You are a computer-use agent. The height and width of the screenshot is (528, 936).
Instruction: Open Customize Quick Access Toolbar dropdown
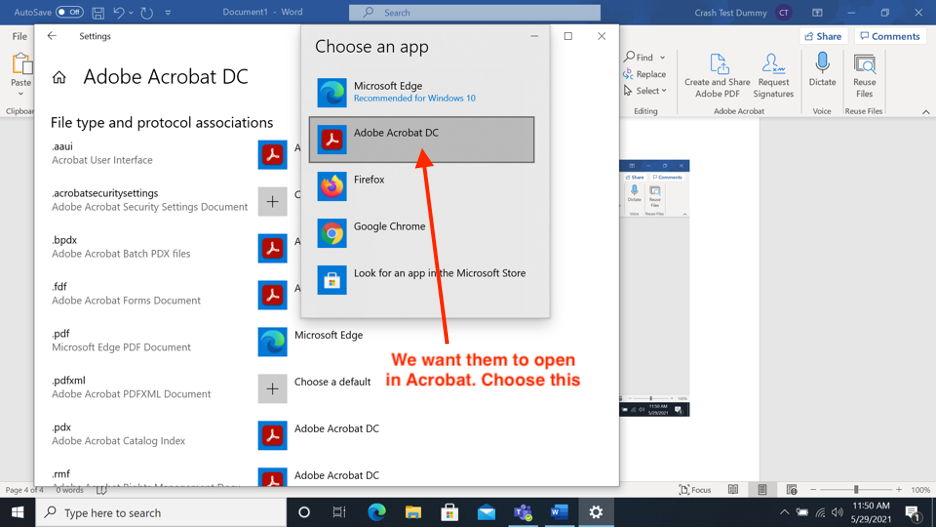tap(168, 13)
